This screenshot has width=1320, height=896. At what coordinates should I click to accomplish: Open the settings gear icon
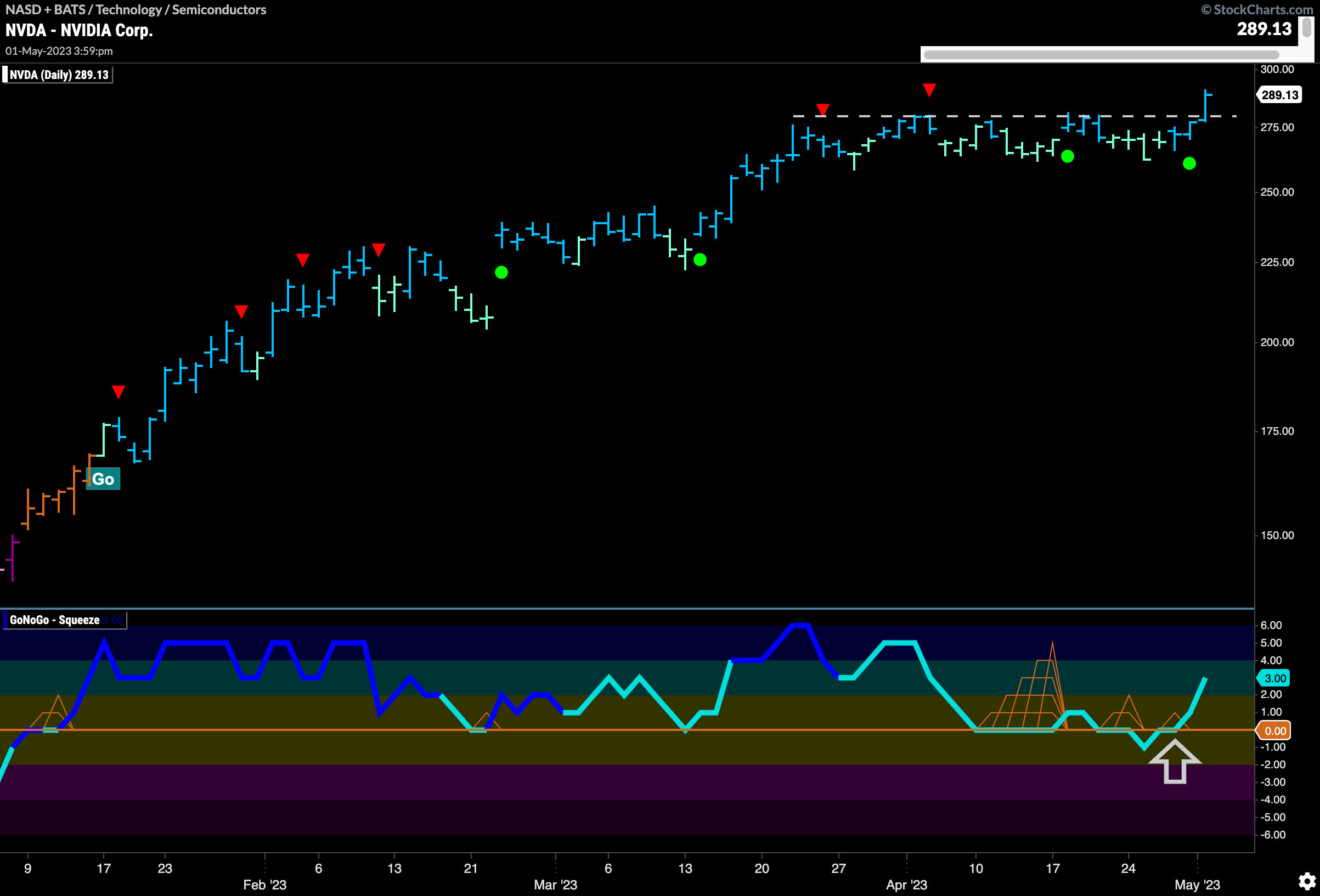1307,881
